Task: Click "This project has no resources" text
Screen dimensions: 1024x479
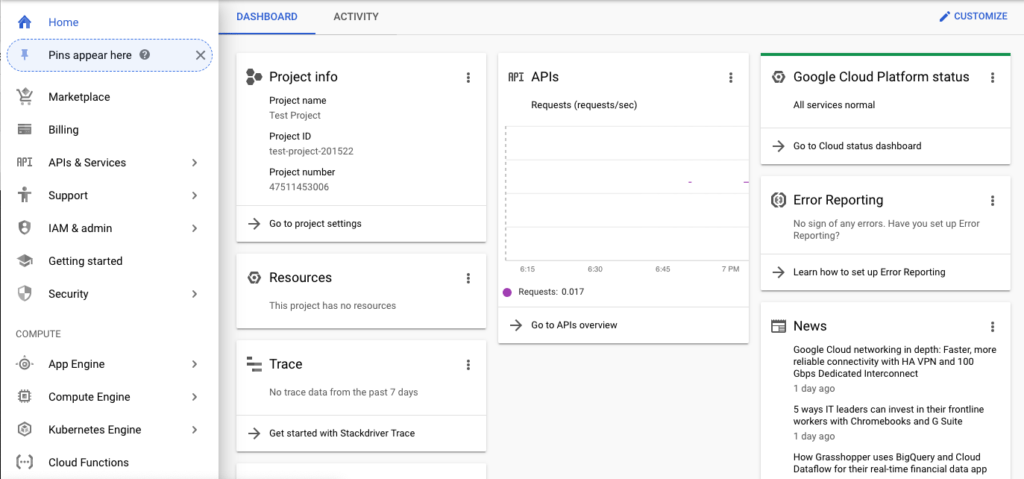Action: (332, 305)
